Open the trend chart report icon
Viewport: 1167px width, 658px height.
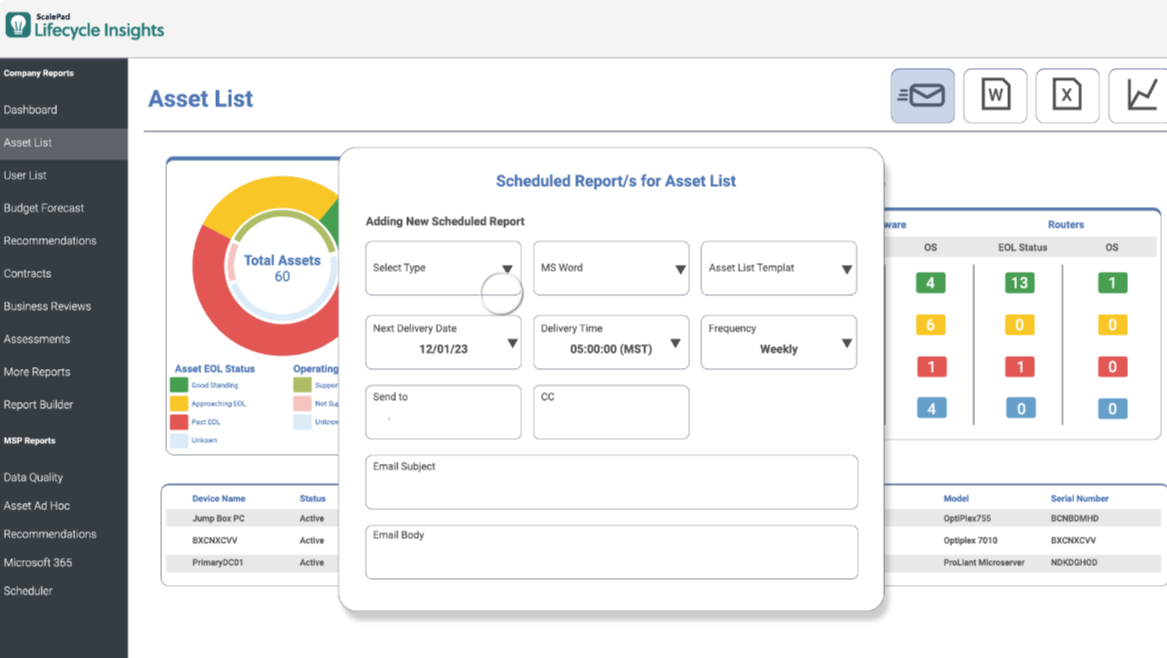1140,95
